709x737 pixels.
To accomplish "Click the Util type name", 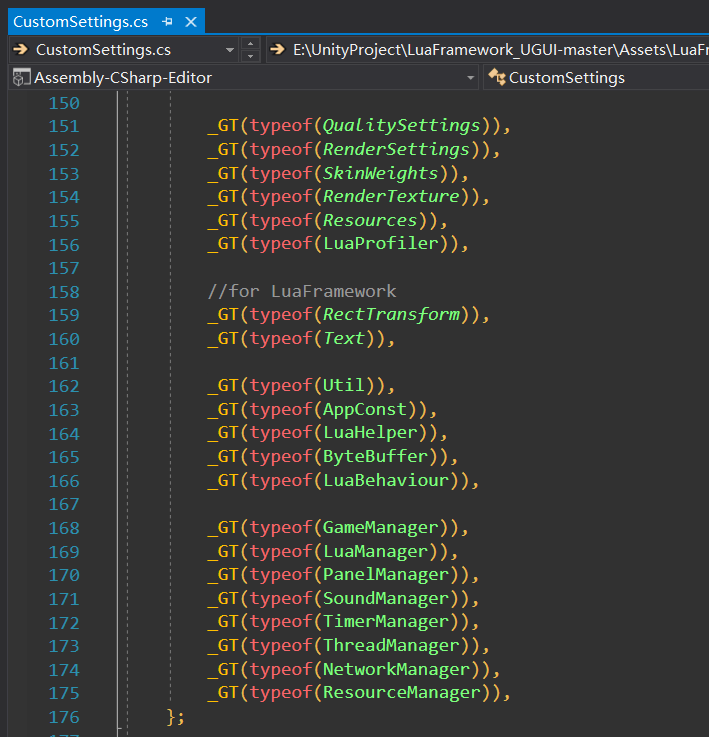I will [x=344, y=385].
